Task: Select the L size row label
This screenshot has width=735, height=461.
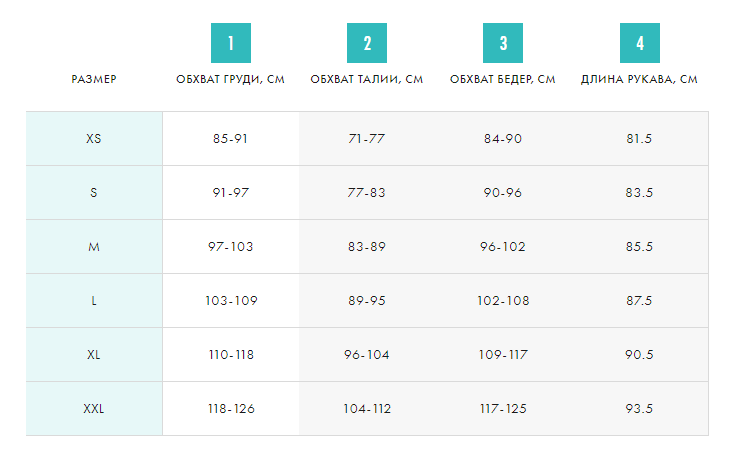Action: (x=94, y=301)
